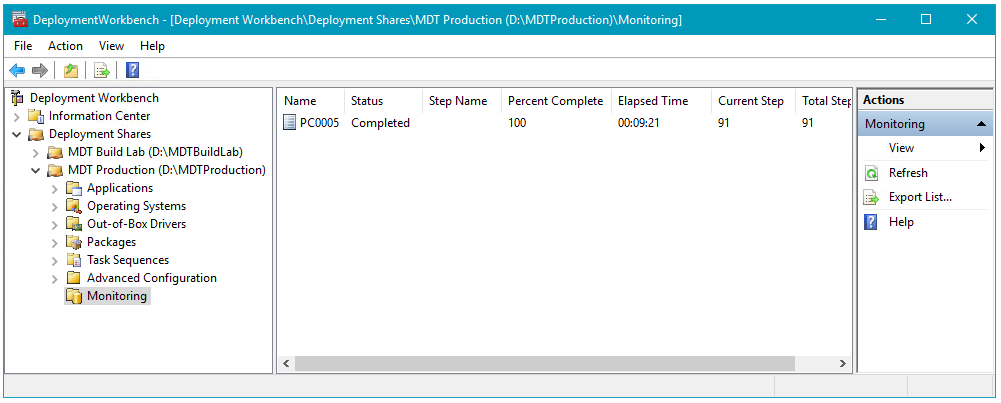Expand the Information Center node
The width and height of the screenshot is (1001, 403).
17,116
